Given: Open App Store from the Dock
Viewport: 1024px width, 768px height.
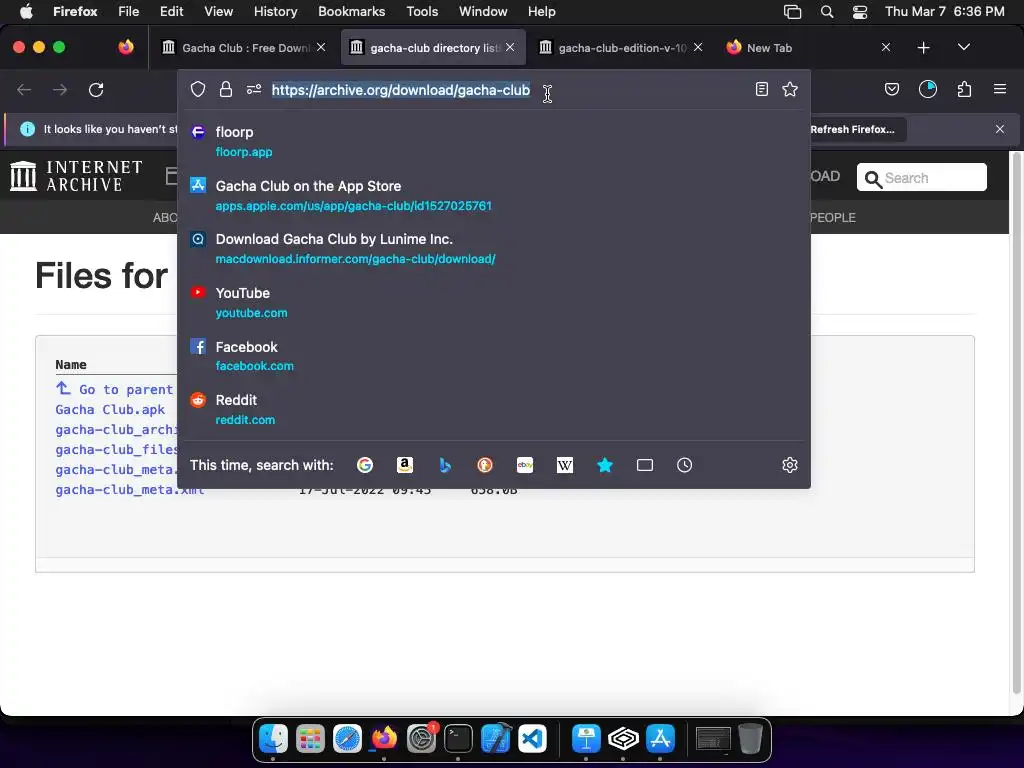Looking at the screenshot, I should click(x=660, y=739).
